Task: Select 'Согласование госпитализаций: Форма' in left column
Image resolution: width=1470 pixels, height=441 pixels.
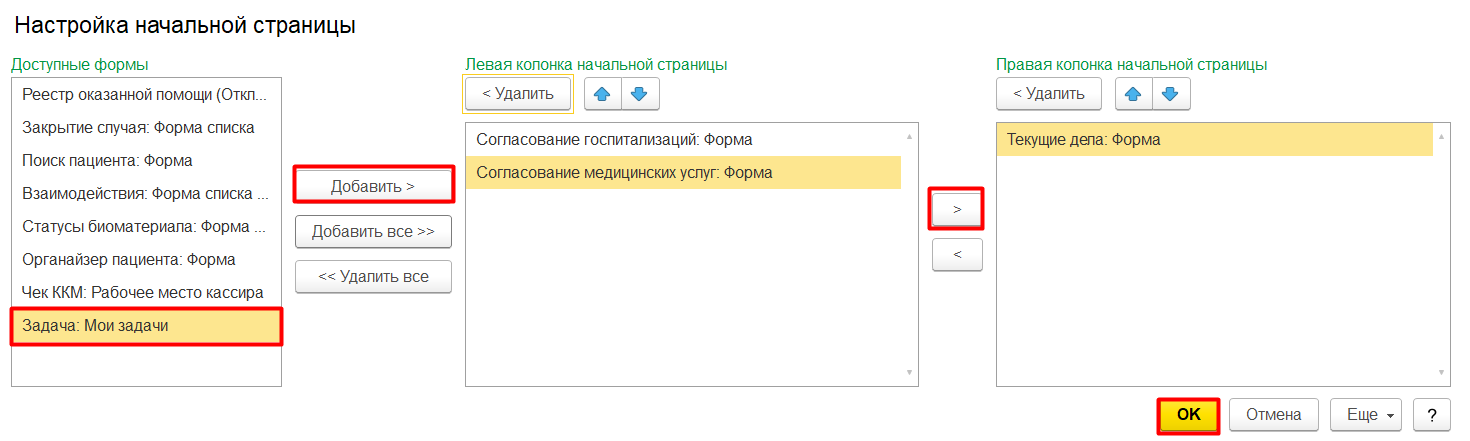Action: point(614,140)
